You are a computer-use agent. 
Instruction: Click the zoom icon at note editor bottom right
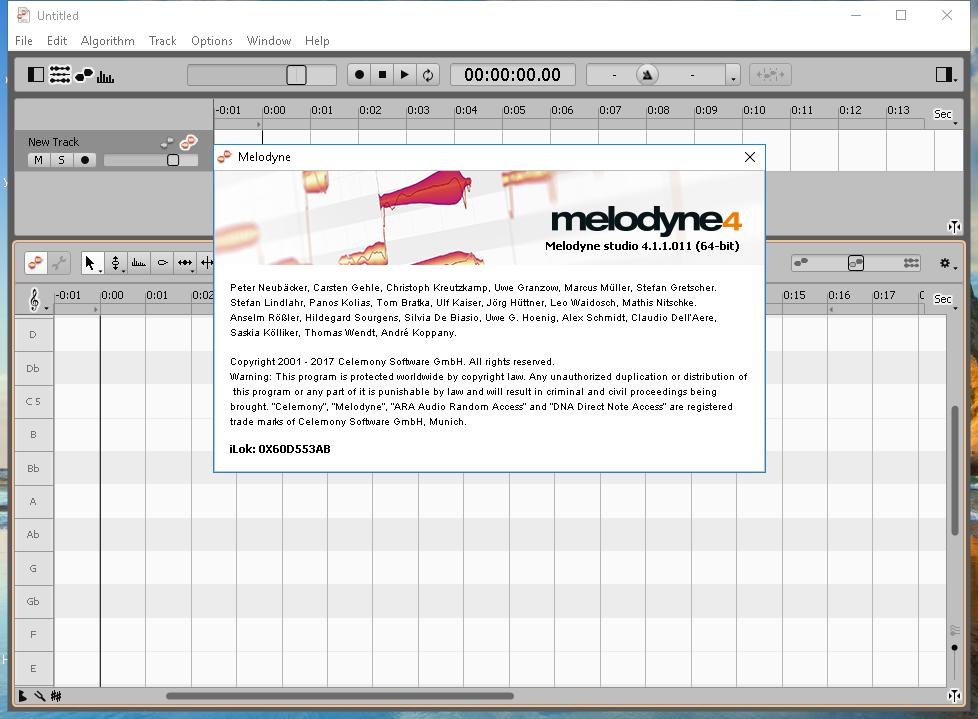(954, 695)
